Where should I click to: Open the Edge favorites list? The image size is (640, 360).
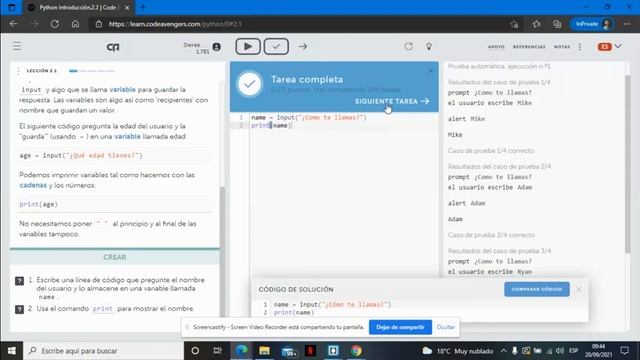[536, 24]
